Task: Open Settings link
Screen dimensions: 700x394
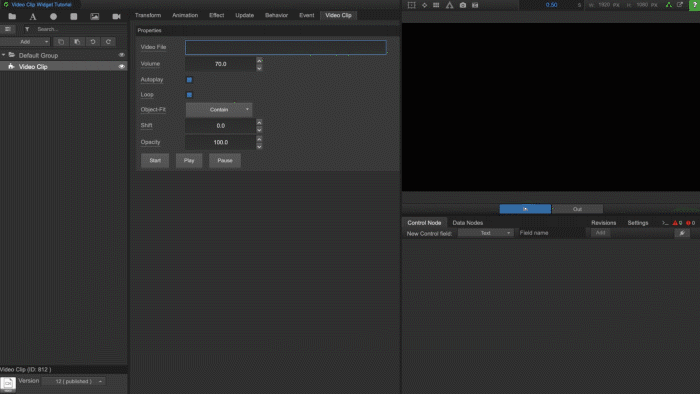Action: pyautogui.click(x=638, y=223)
